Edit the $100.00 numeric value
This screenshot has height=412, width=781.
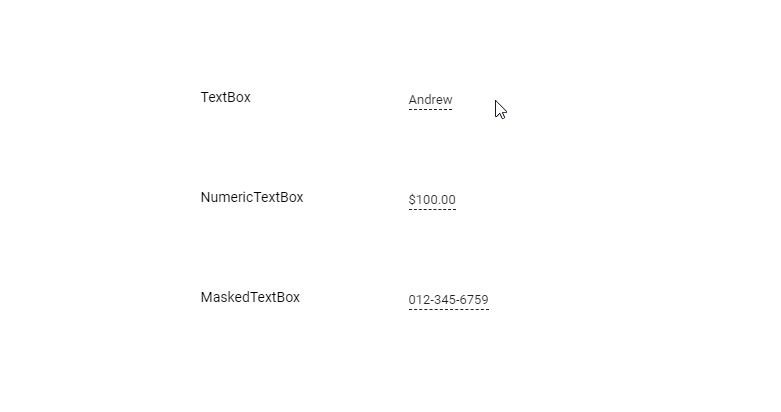tap(432, 200)
